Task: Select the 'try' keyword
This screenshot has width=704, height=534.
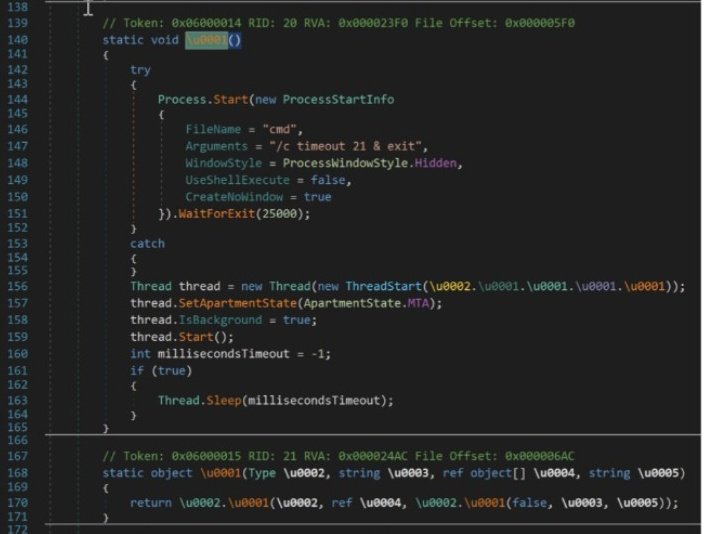Action: click(141, 70)
